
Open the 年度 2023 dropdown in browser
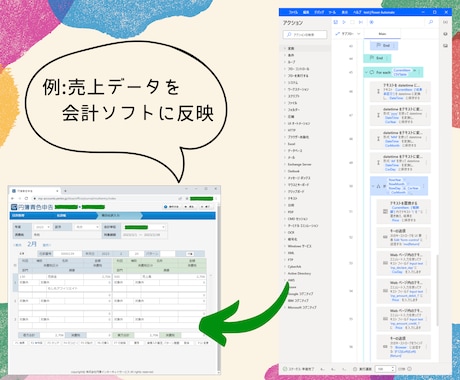42,227
